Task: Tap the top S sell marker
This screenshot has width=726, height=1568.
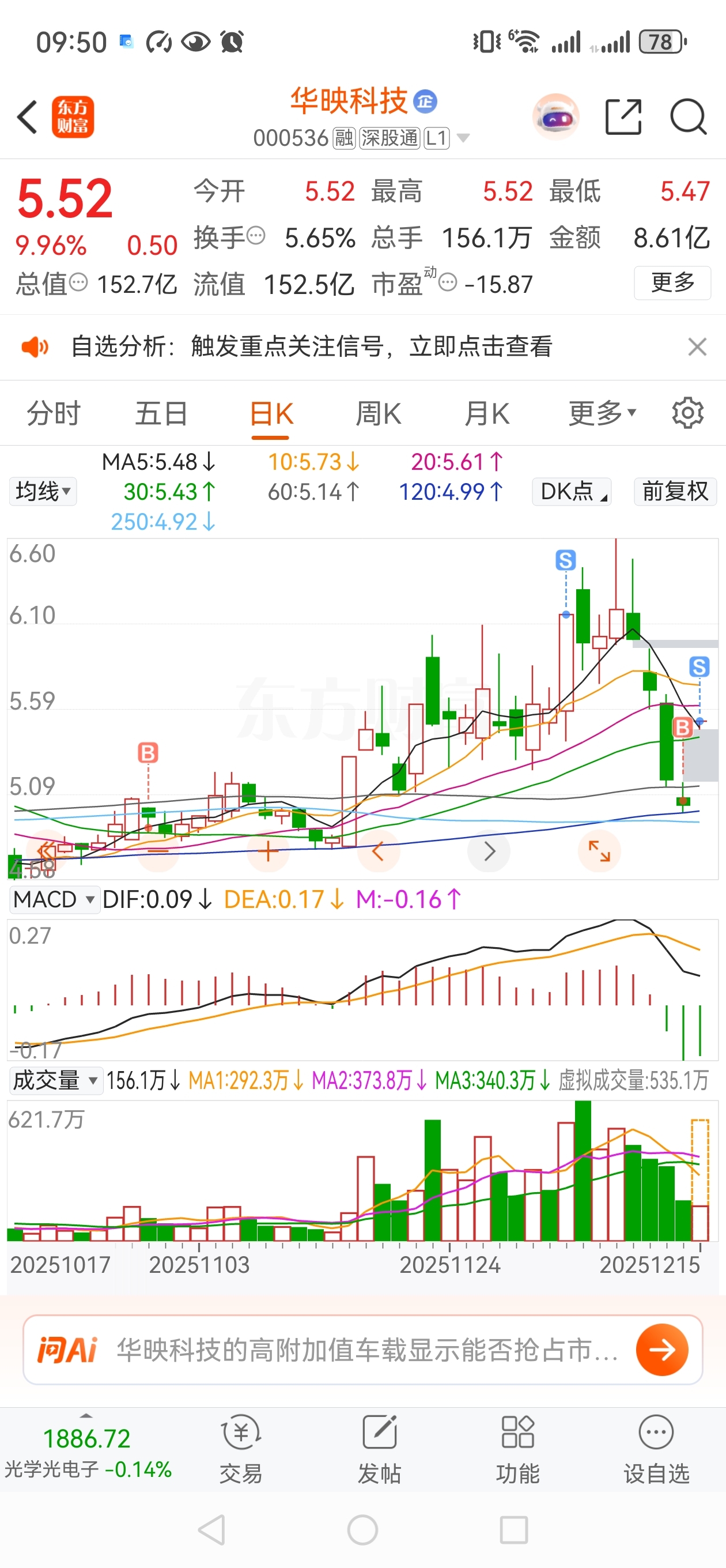Action: 566,560
